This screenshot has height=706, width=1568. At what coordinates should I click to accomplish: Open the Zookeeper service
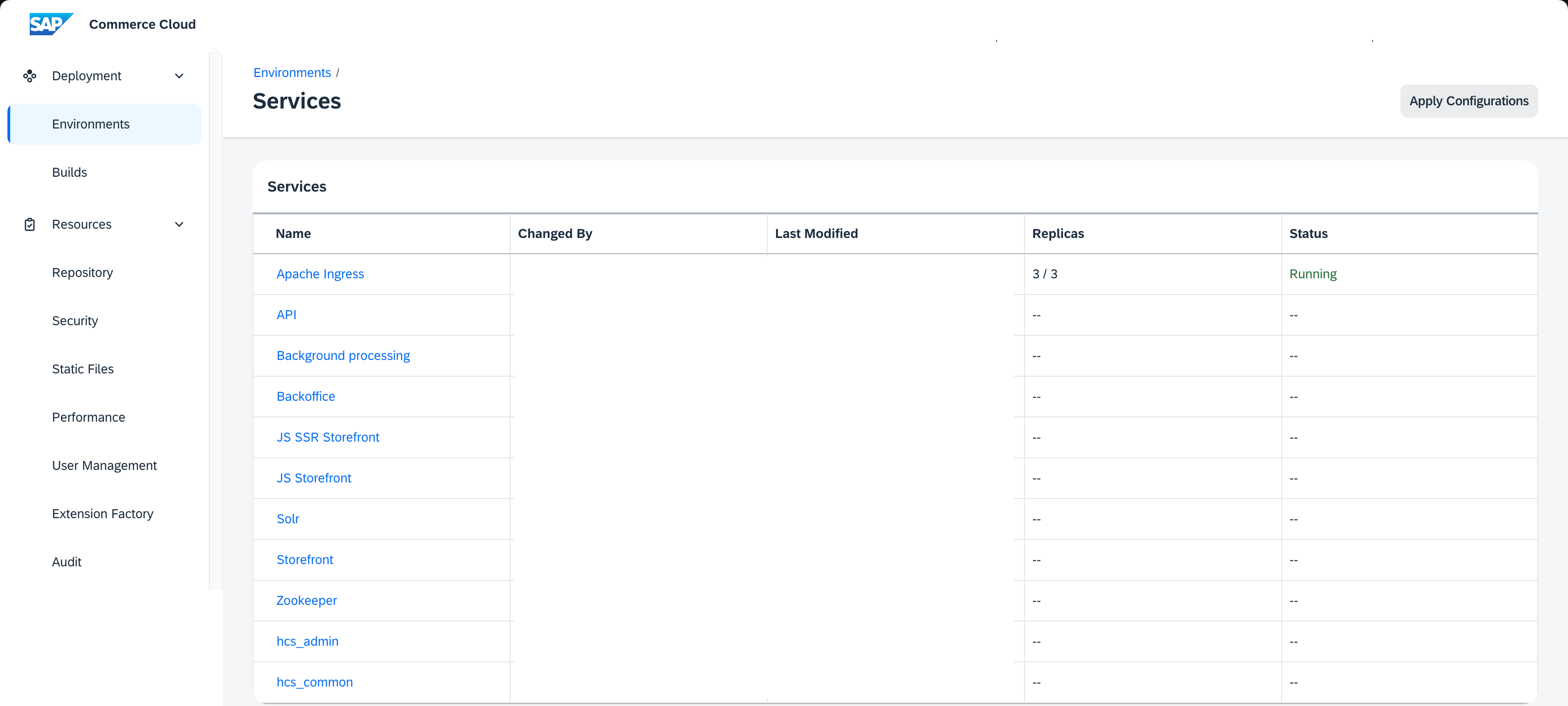tap(306, 600)
